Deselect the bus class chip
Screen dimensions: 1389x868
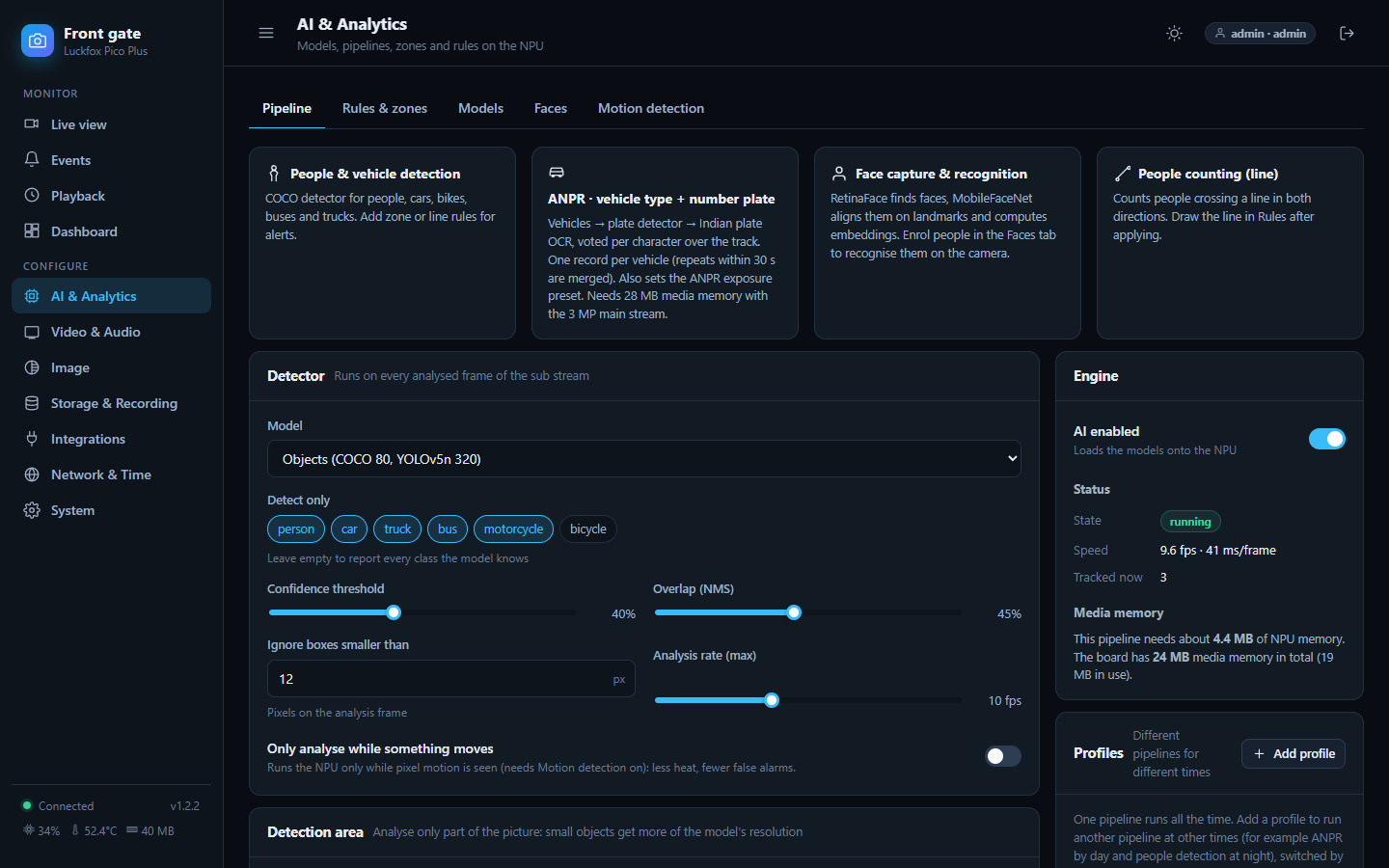coord(448,529)
